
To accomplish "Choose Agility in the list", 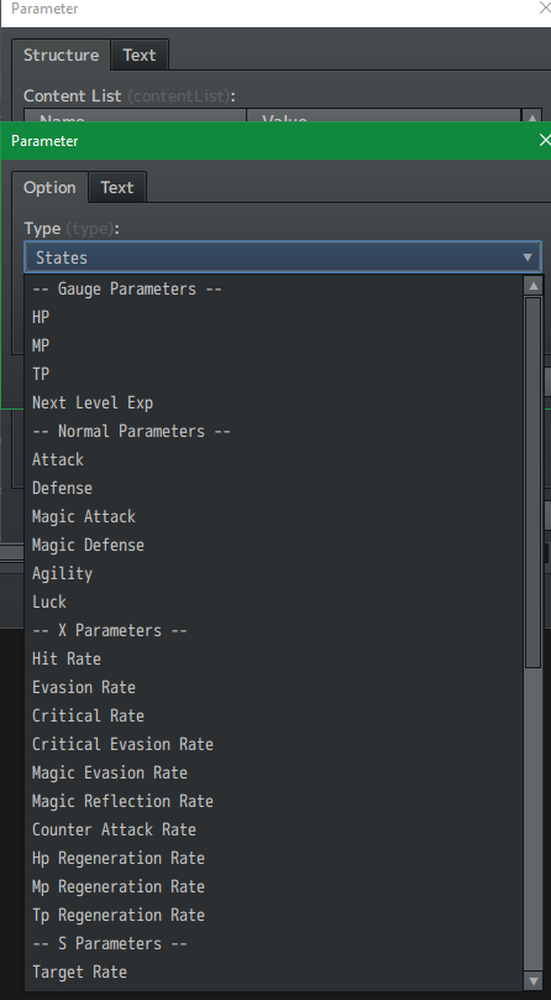I will [274, 573].
